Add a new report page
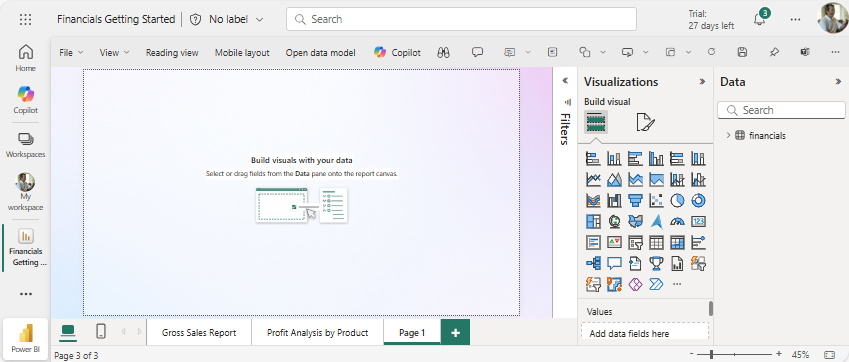 (x=455, y=332)
